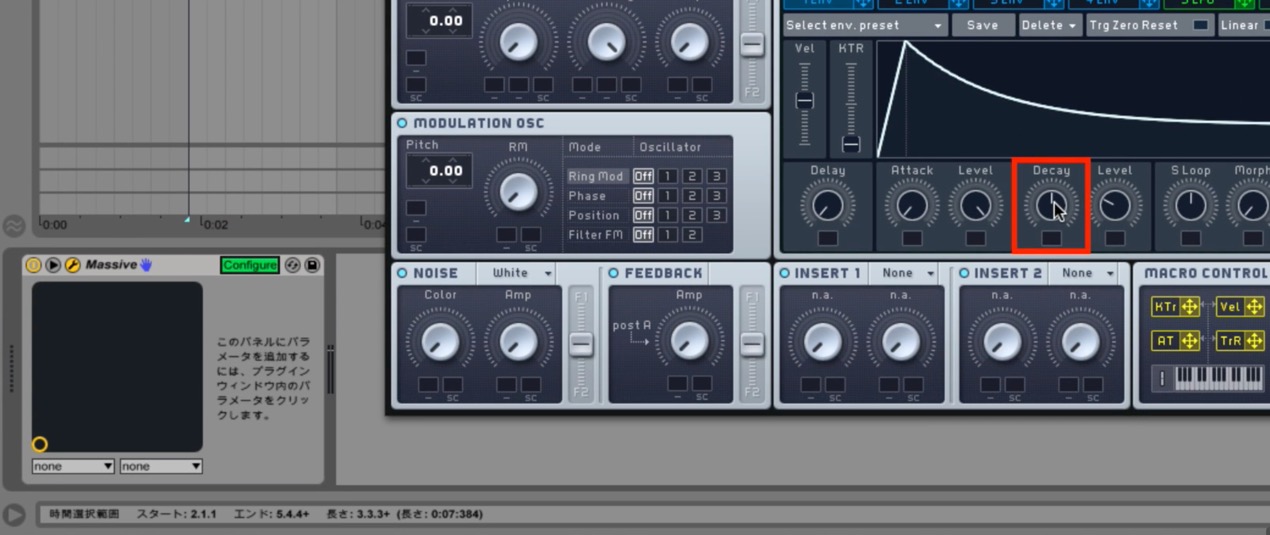This screenshot has width=1270, height=535.
Task: Open the right 'none' Y-axis dropdown
Action: pos(161,466)
